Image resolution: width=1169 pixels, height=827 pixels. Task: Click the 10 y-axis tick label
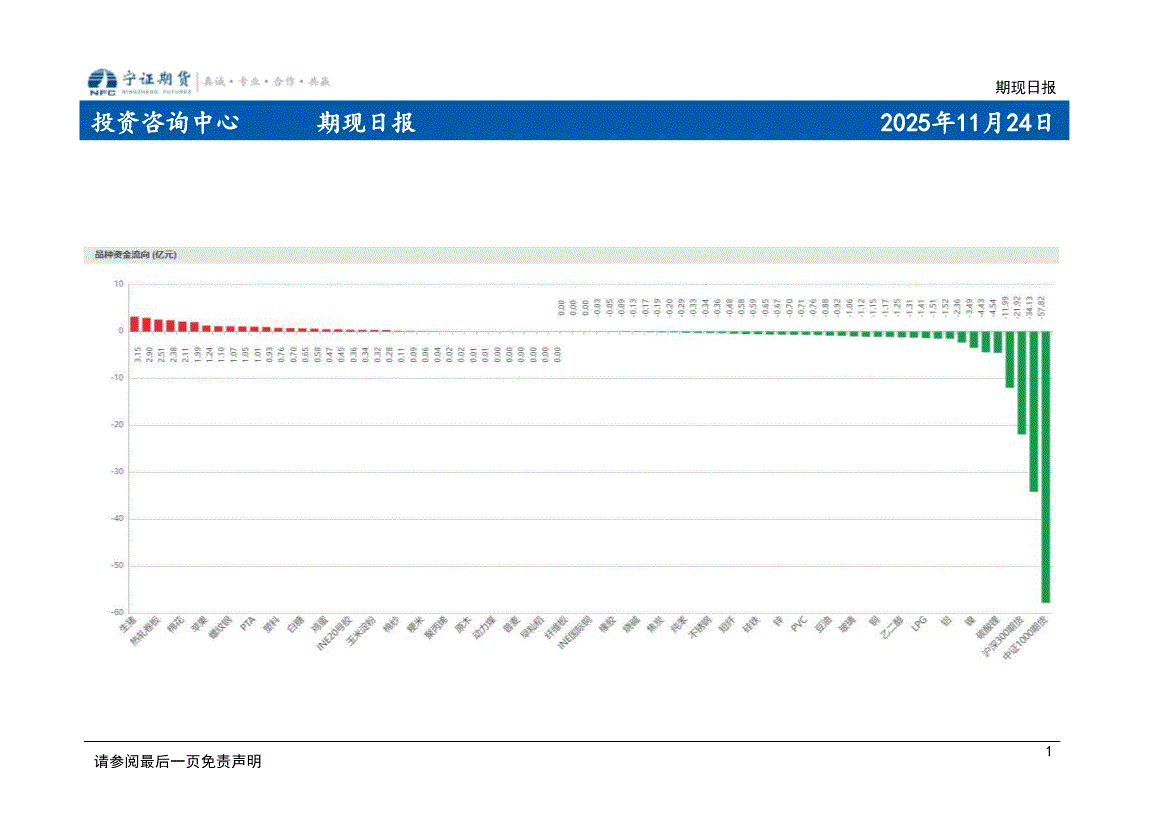(118, 283)
